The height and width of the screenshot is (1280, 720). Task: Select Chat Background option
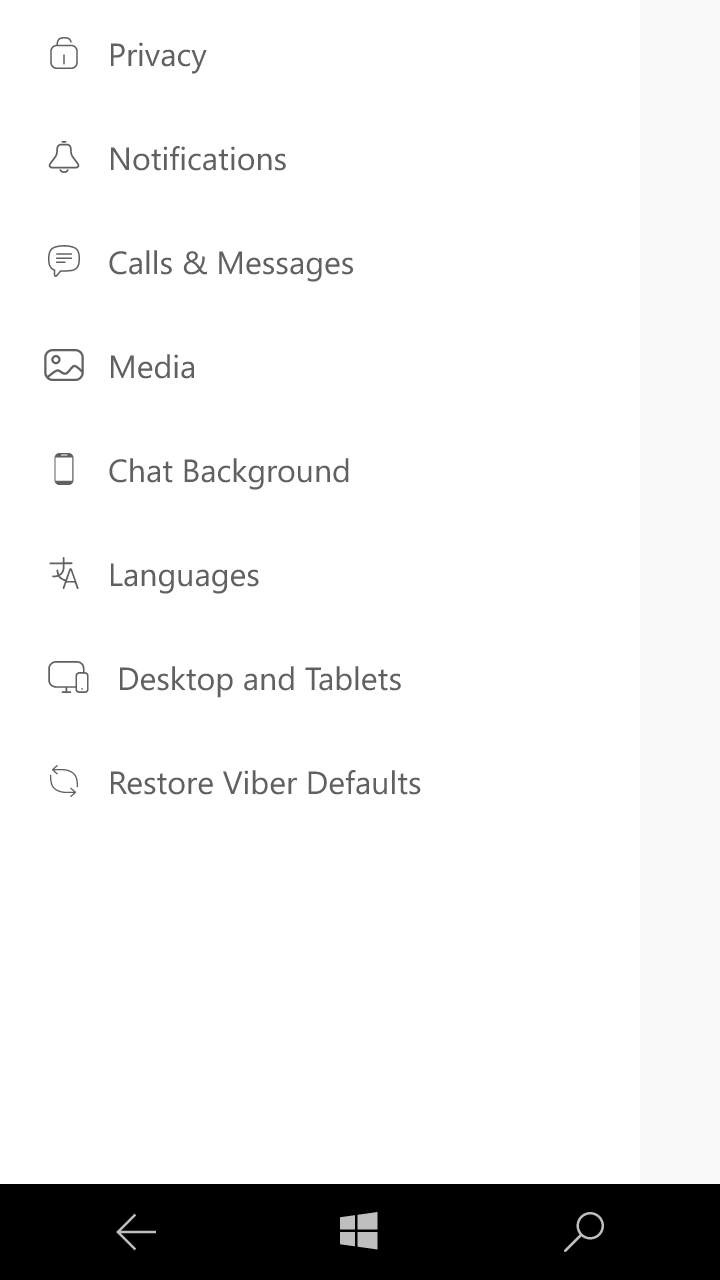(x=229, y=471)
